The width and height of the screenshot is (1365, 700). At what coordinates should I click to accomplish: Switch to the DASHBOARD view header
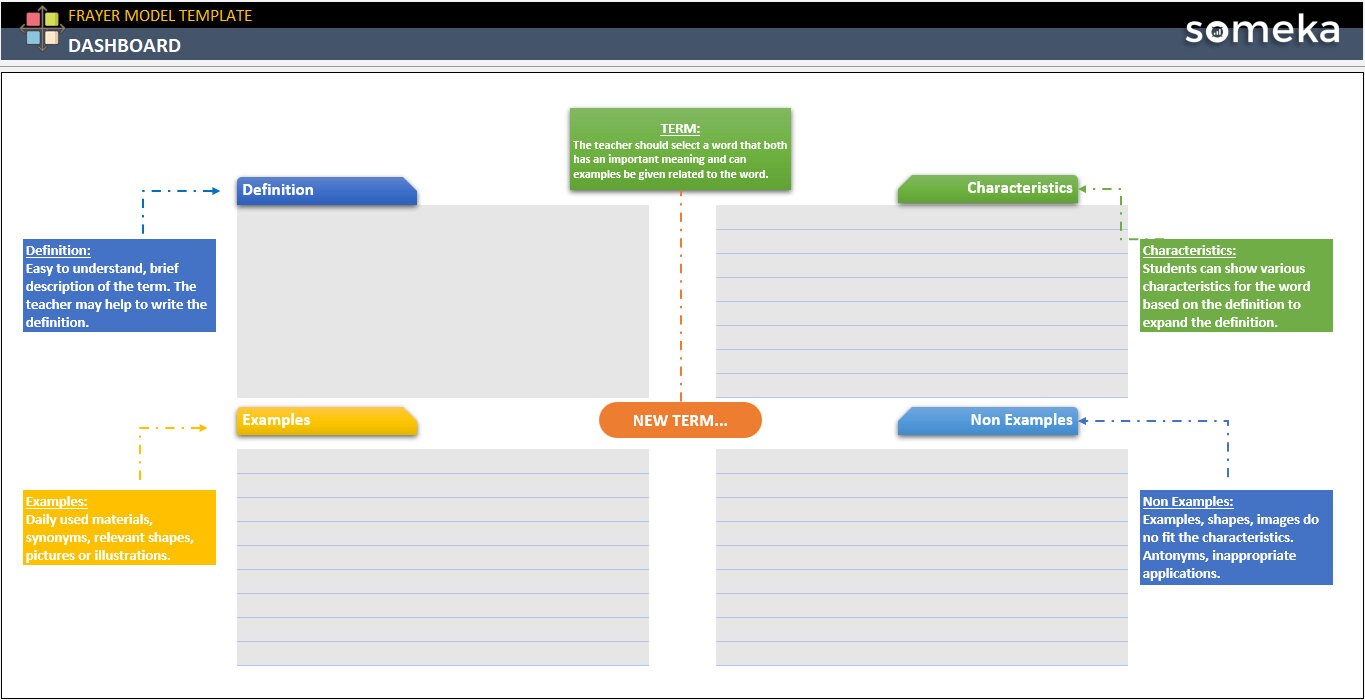pos(122,45)
